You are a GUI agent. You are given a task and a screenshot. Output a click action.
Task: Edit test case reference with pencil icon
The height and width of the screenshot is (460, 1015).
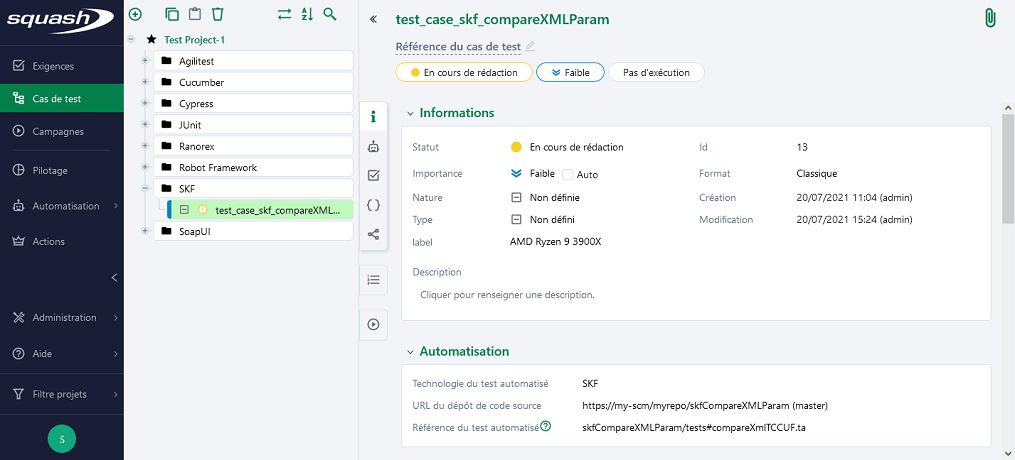pos(530,46)
